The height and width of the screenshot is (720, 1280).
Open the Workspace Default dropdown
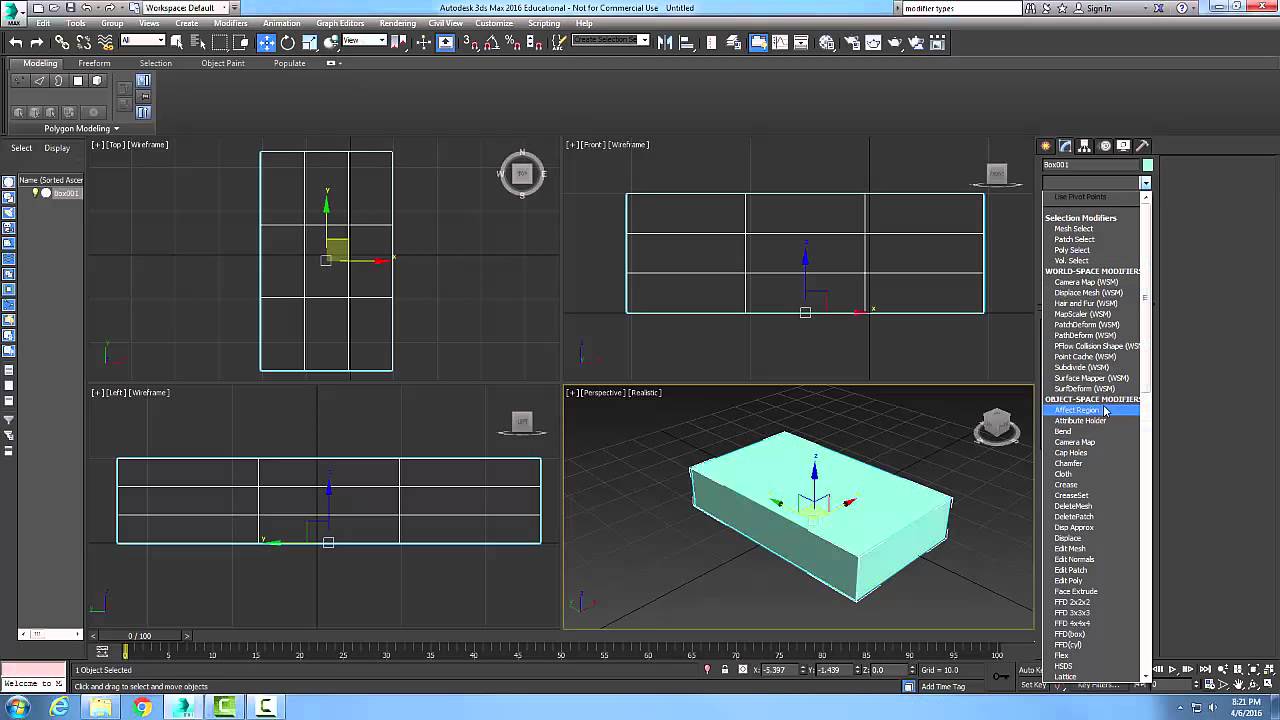pos(185,8)
